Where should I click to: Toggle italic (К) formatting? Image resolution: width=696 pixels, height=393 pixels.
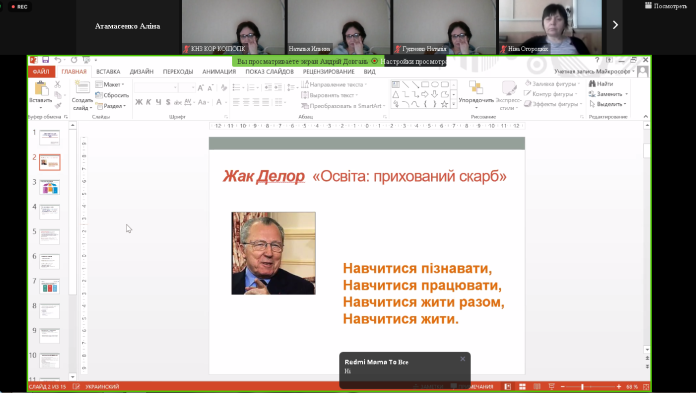point(149,102)
